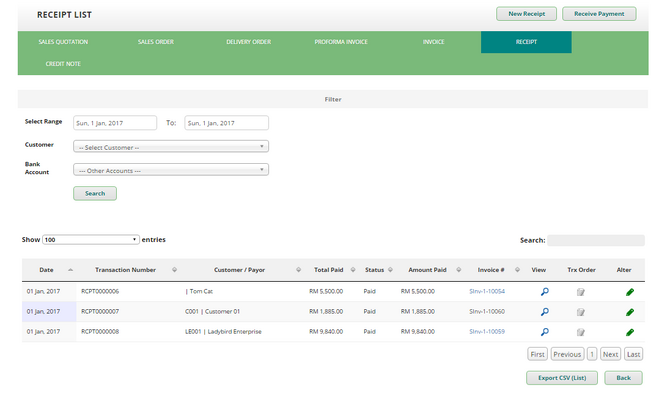The width and height of the screenshot is (659, 396).
Task: Go to First page
Action: [x=538, y=354]
